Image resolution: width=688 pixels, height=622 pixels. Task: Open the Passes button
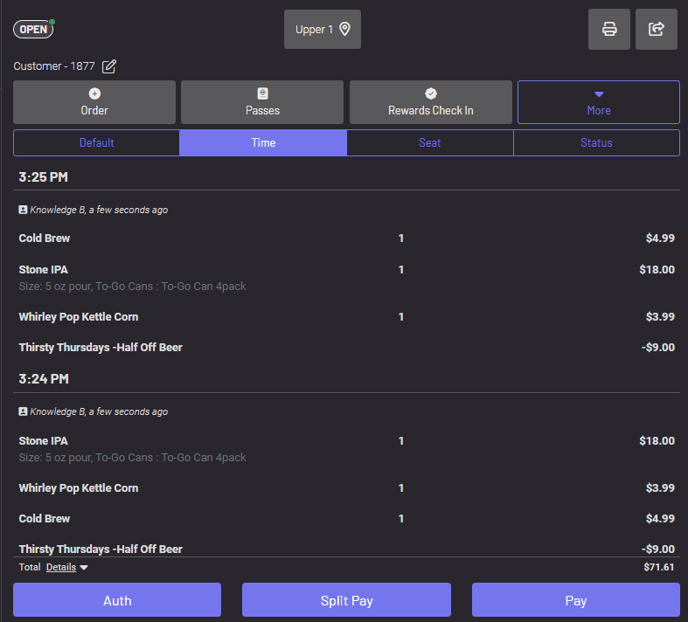coord(262,102)
